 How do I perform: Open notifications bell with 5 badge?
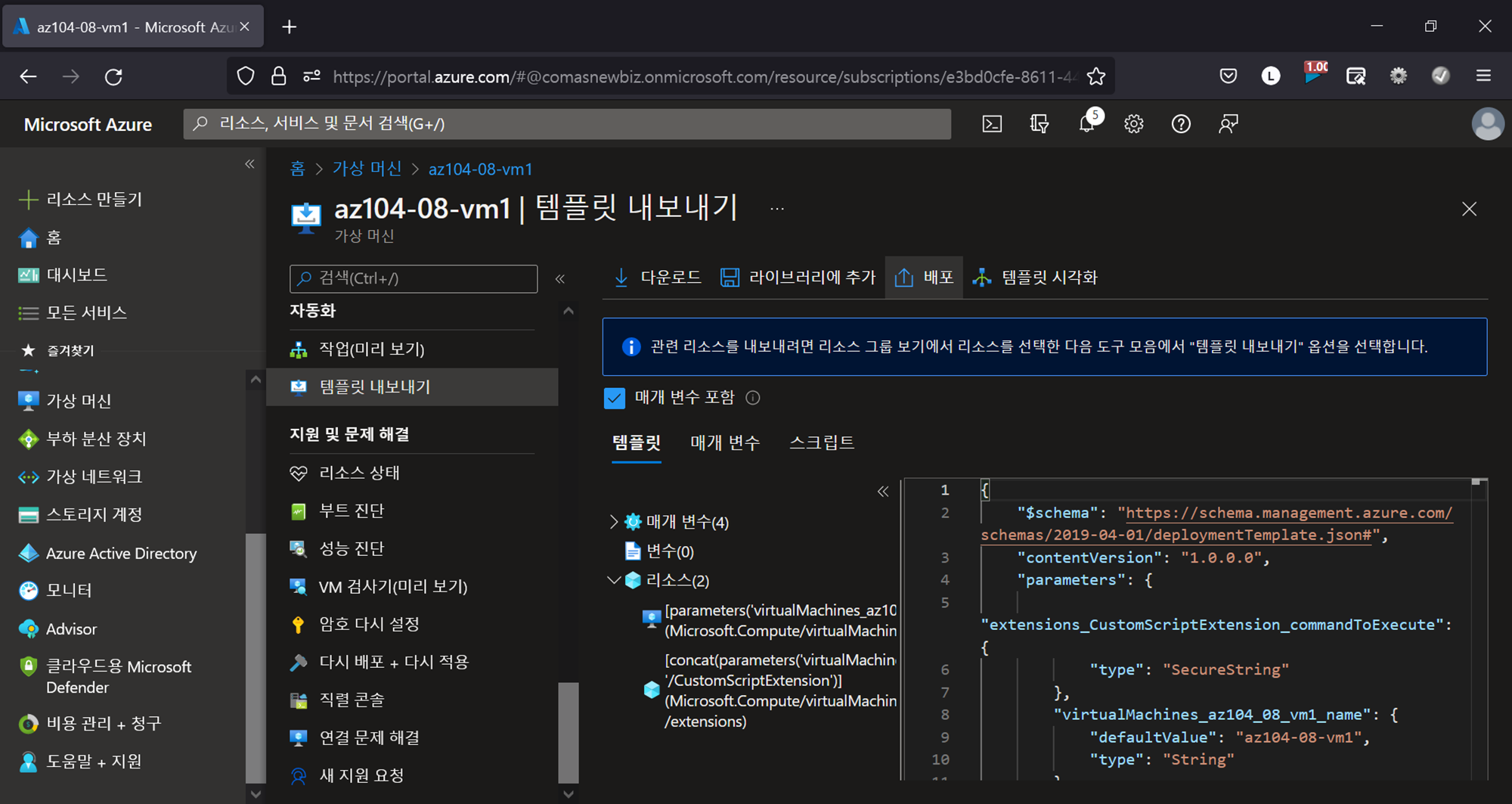click(1087, 124)
